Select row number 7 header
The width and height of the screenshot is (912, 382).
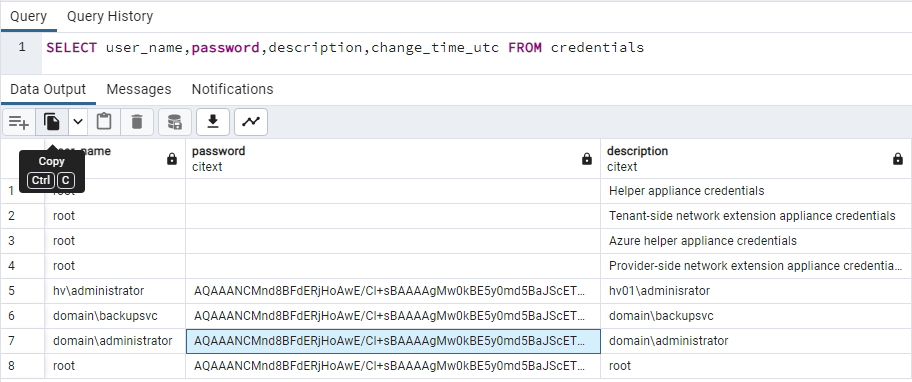pyautogui.click(x=23, y=341)
